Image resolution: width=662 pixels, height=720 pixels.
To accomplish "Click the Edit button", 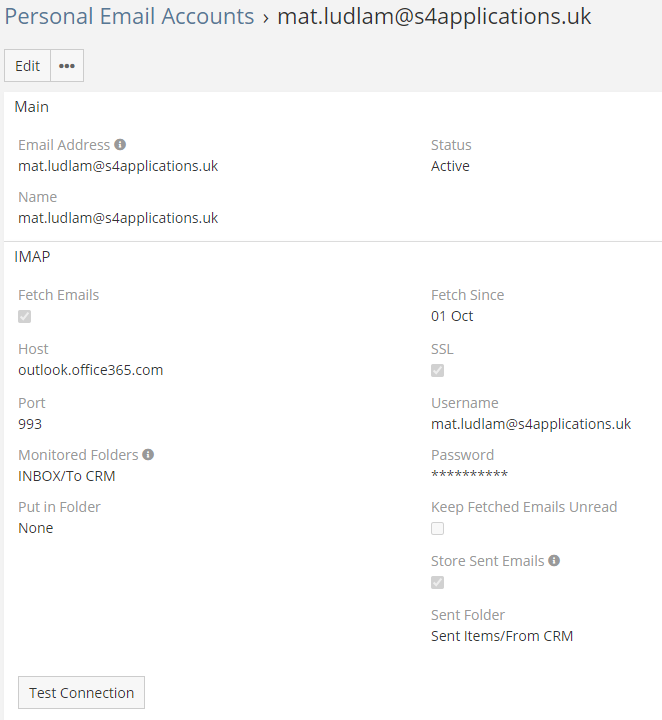I will pos(28,66).
